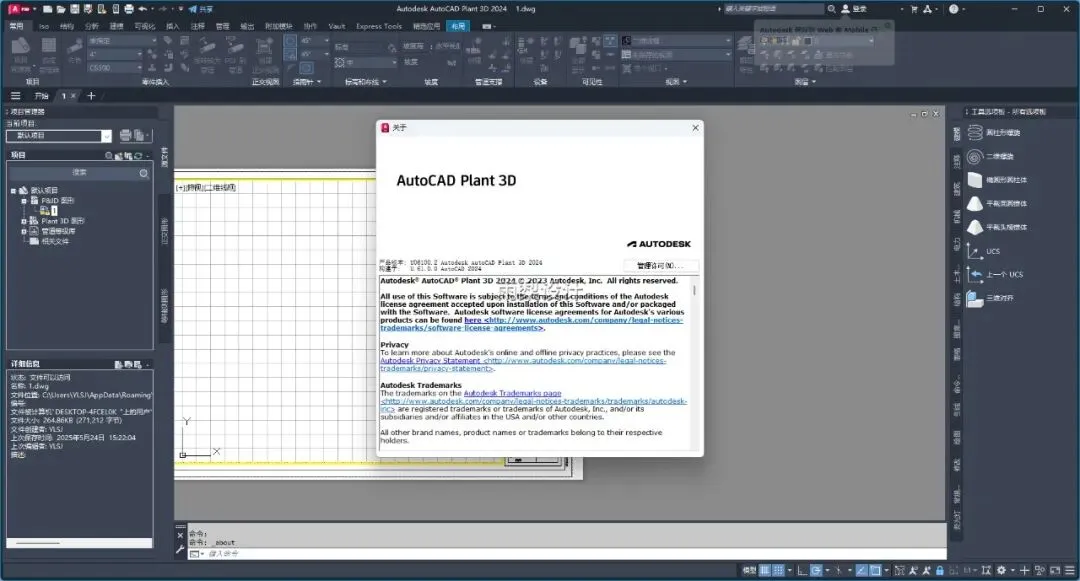The image size is (1080, 581).
Task: Click the Undo arrow in quick access toolbar
Action: tap(143, 9)
